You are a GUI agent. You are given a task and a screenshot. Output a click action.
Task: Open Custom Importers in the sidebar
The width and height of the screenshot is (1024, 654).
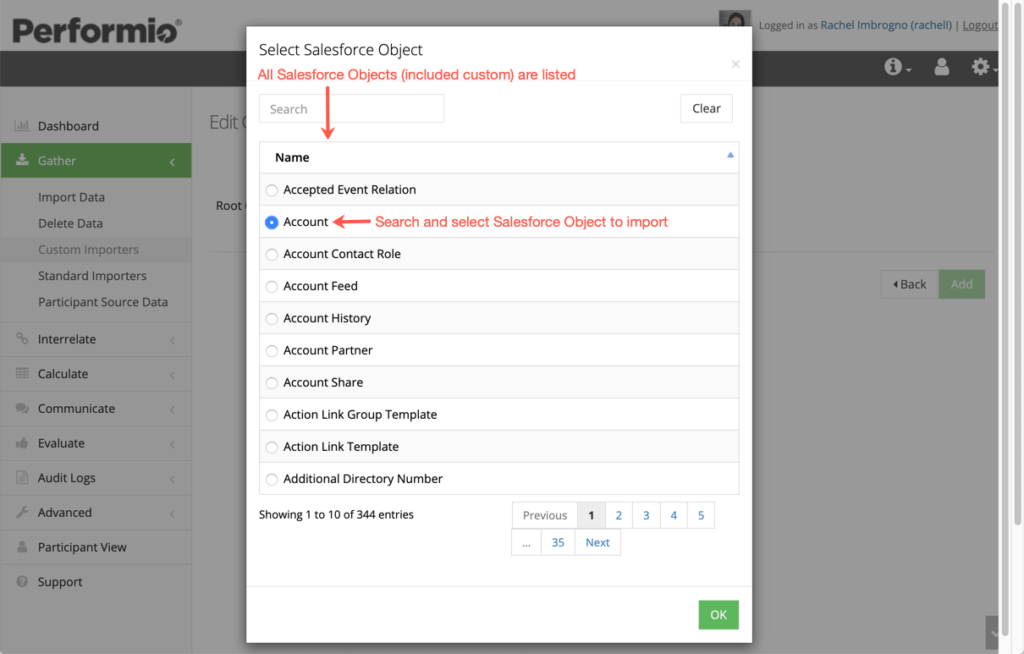[88, 249]
